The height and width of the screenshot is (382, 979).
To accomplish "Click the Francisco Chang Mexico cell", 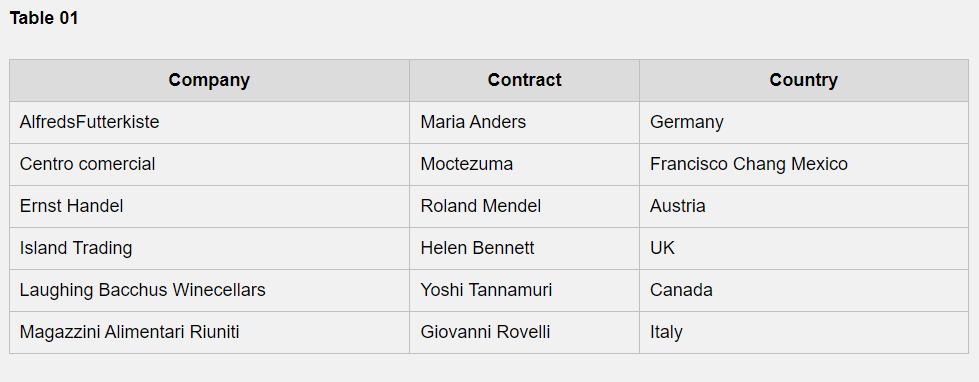I will pyautogui.click(x=804, y=164).
